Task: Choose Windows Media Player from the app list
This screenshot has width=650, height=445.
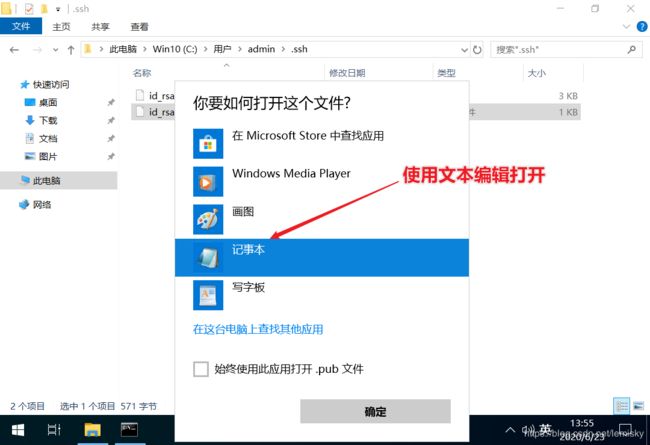Action: (x=322, y=182)
